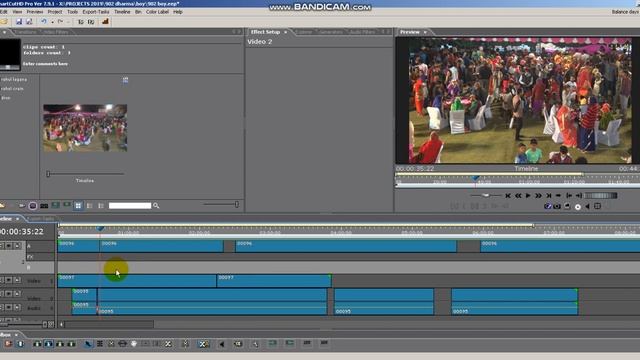This screenshot has width=640, height=360.
Task: Switch to the Generators tab
Action: [331, 32]
